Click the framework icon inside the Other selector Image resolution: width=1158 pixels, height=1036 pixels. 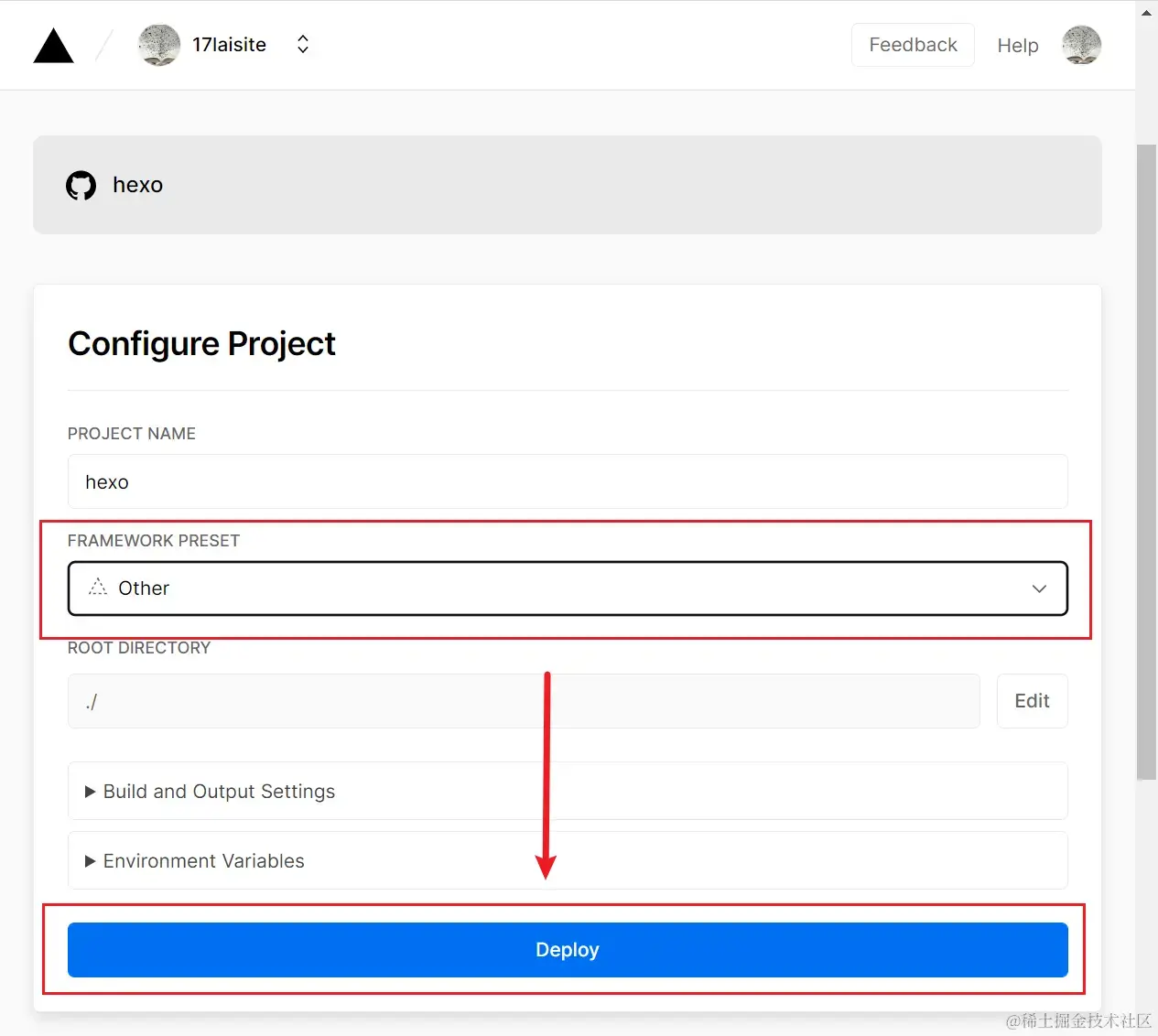point(97,588)
